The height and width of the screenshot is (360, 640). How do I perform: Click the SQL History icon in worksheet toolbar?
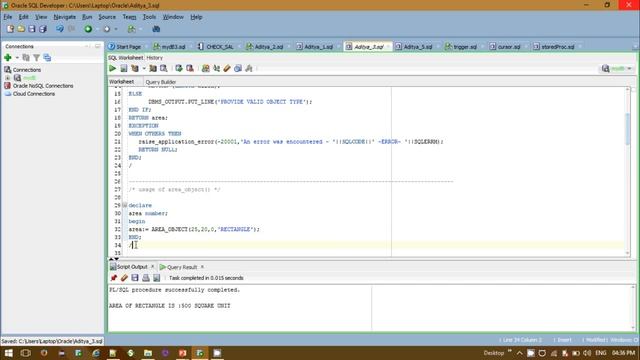click(x=238, y=69)
